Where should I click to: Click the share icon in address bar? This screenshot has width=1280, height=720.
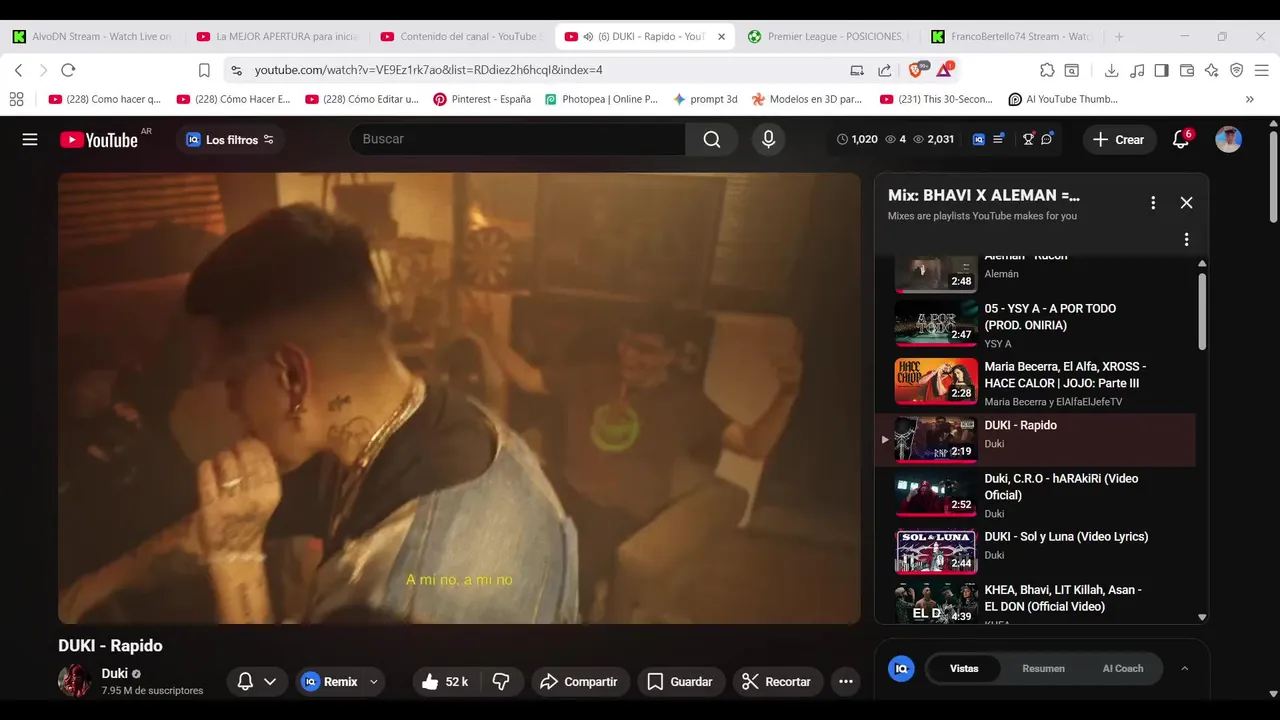[x=885, y=70]
